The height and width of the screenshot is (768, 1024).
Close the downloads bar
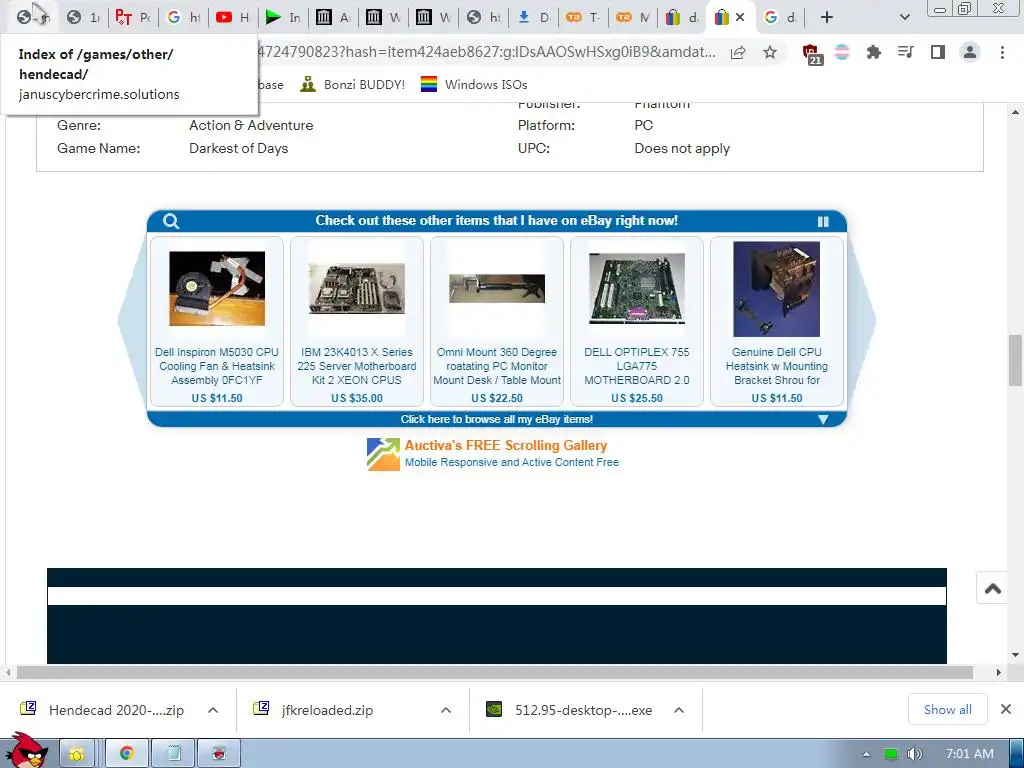pos(1006,709)
